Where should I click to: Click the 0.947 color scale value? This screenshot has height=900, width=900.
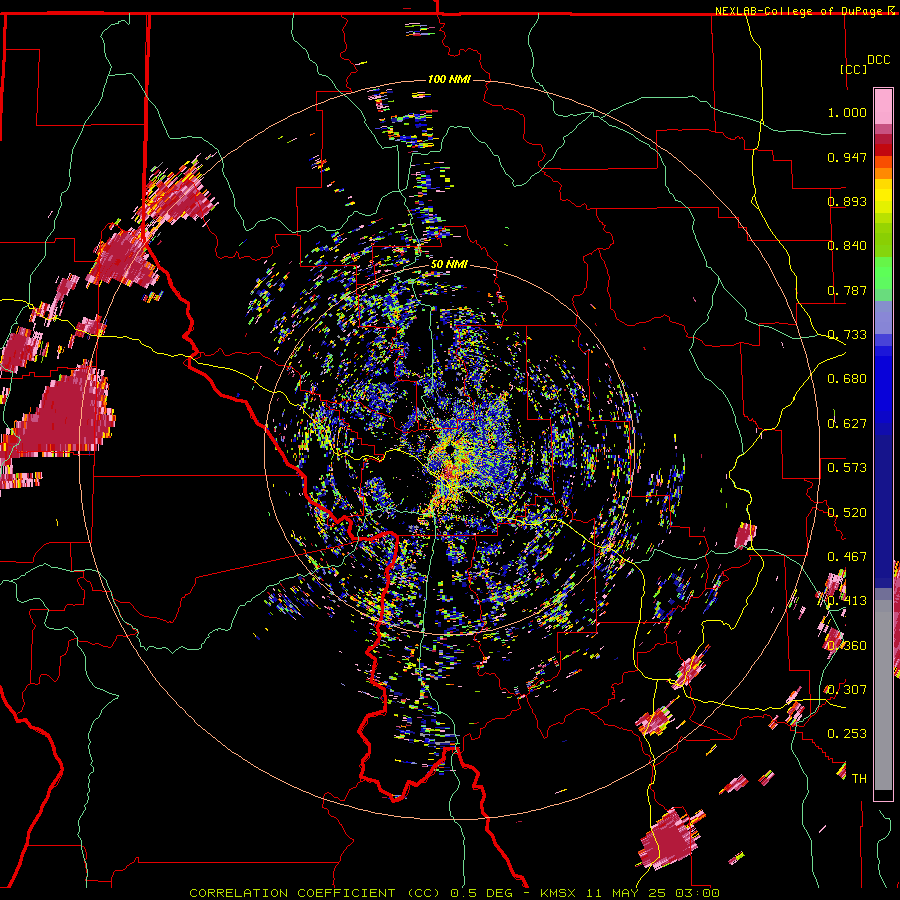coord(847,157)
